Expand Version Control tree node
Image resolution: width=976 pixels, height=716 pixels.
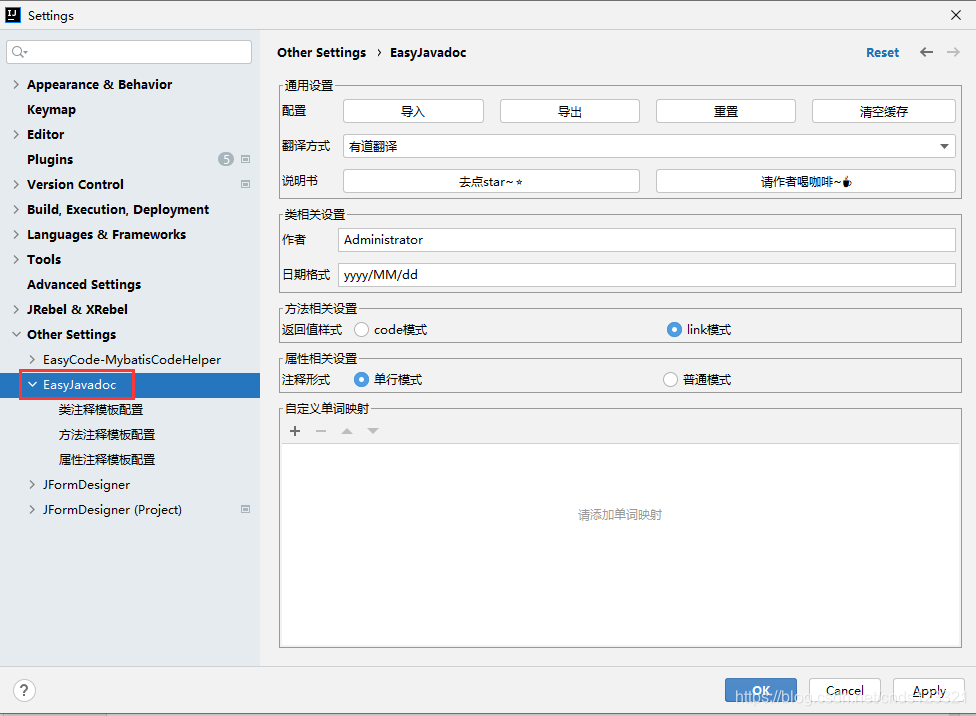(16, 184)
